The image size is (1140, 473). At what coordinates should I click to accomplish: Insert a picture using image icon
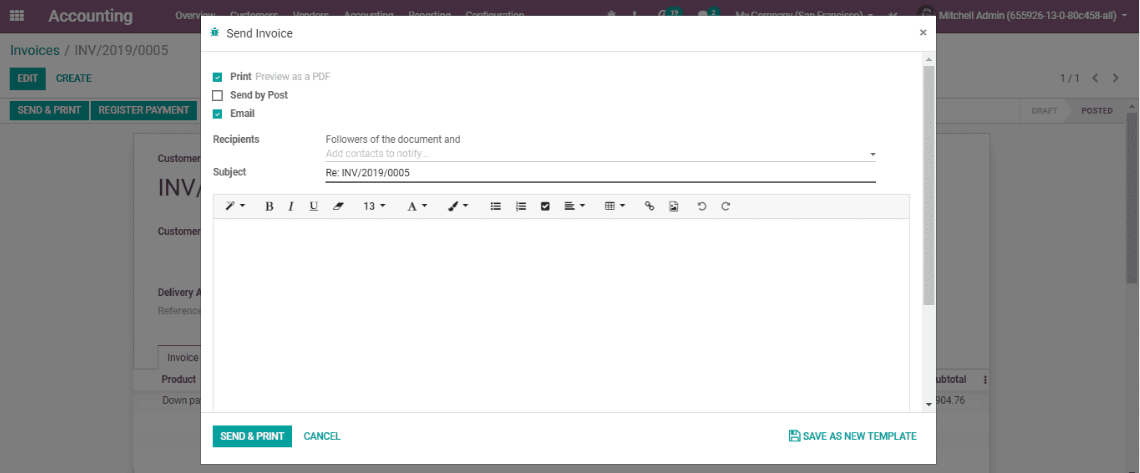(674, 206)
